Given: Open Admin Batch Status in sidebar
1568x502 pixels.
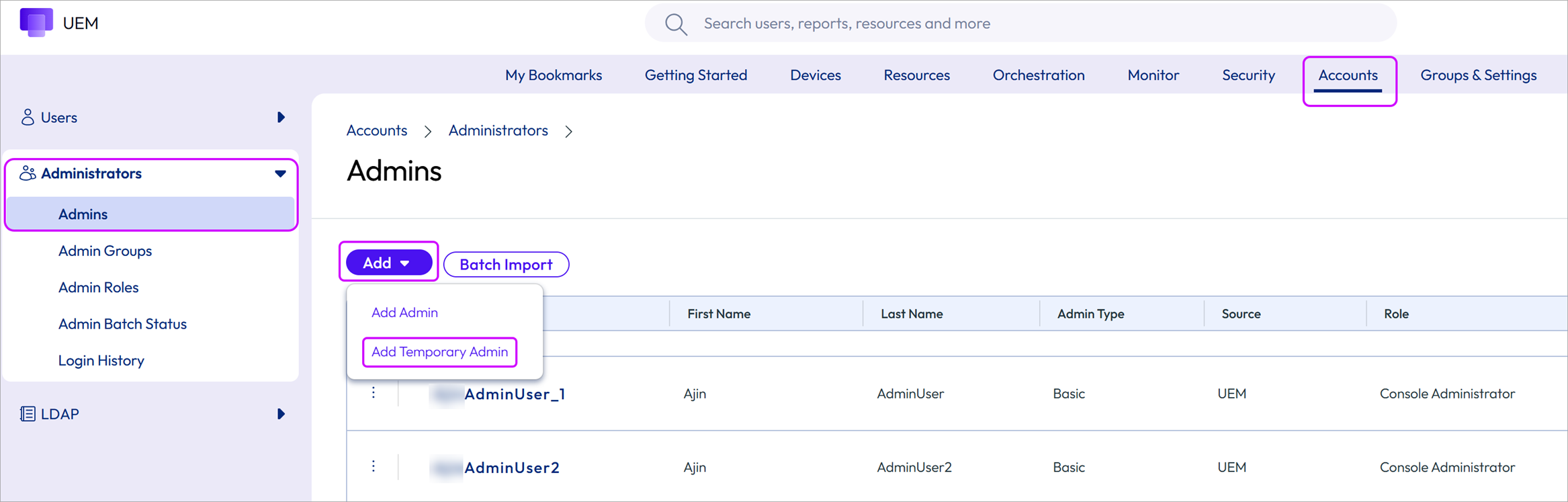Looking at the screenshot, I should pos(123,324).
